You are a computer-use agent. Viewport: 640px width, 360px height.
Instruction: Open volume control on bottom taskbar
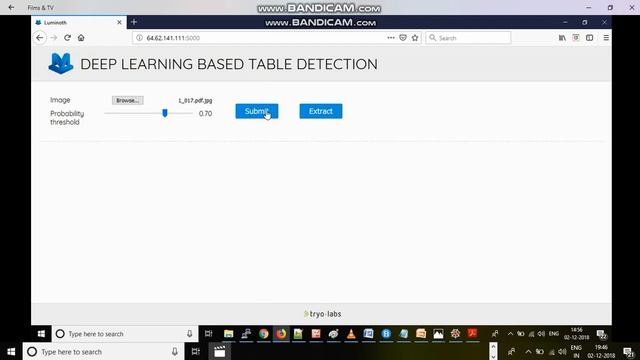coord(562,351)
